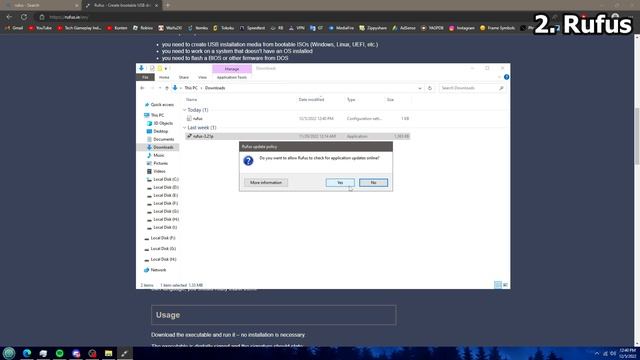The image size is (640, 360).
Task: Click No in Rufus update policy dialog
Action: pyautogui.click(x=373, y=182)
